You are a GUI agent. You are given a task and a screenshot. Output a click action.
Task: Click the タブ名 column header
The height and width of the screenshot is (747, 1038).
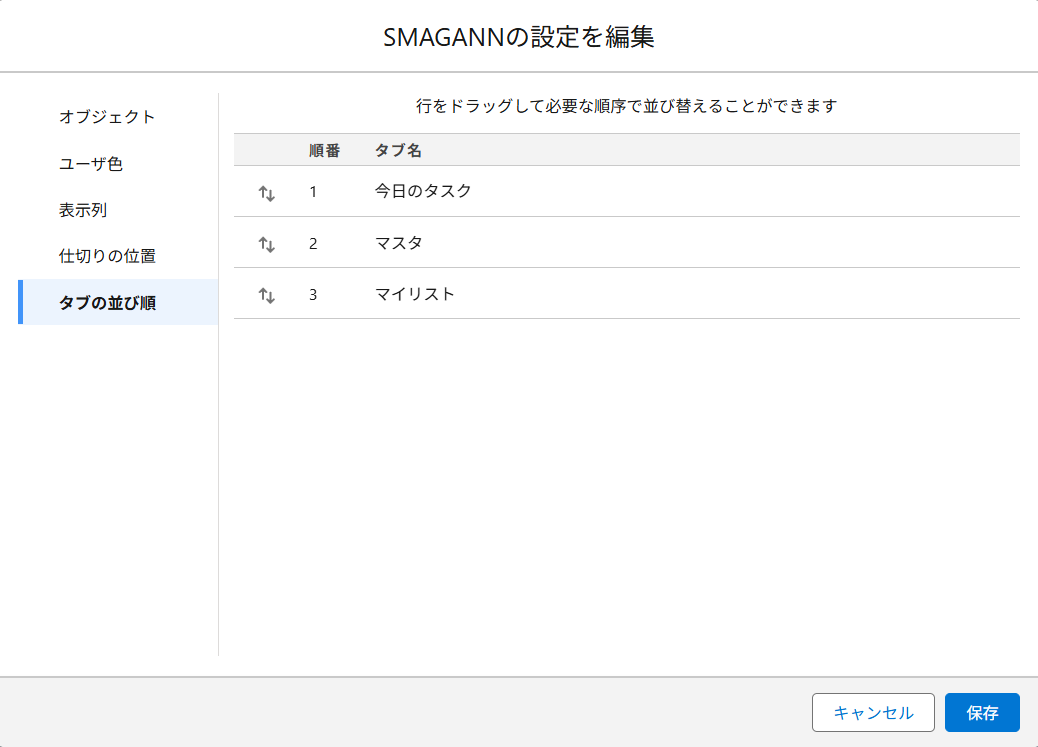(398, 150)
